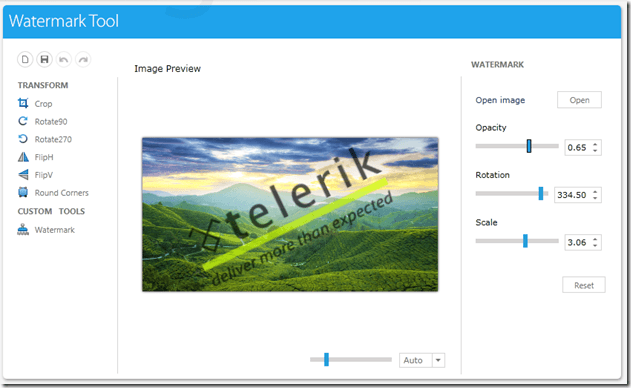Click the WATERMARK panel heading

(x=497, y=65)
